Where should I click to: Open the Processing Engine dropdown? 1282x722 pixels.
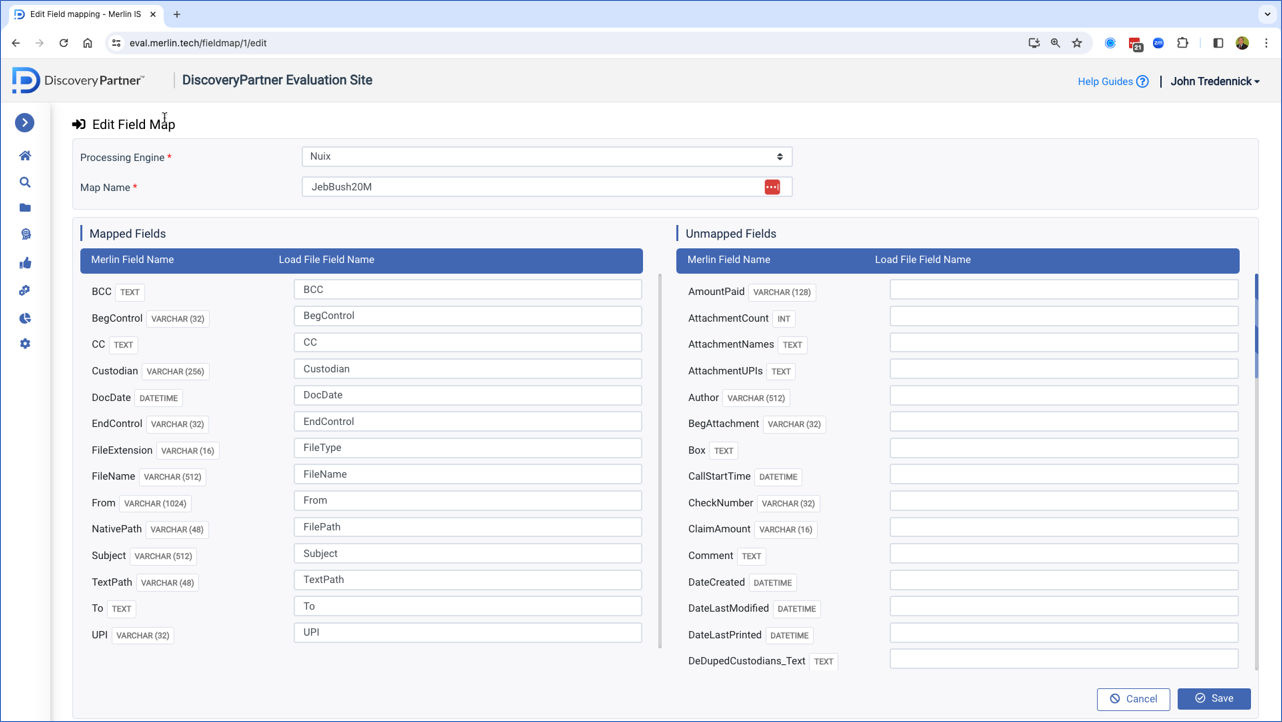[546, 157]
